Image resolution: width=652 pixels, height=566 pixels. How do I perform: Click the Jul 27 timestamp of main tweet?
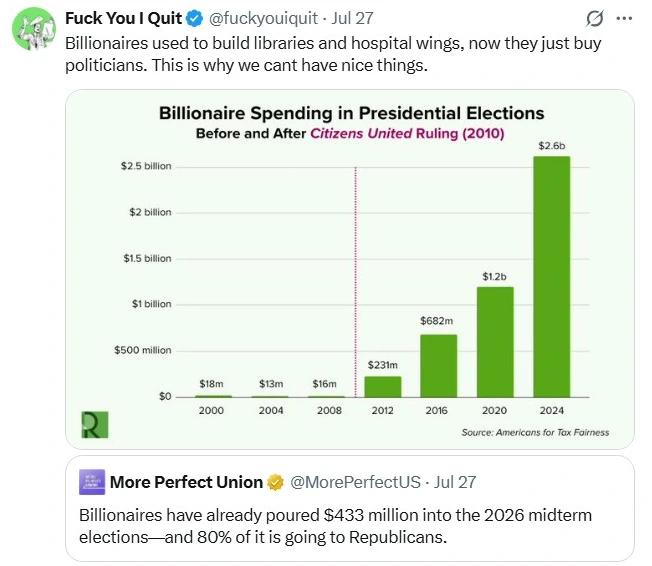coord(352,18)
